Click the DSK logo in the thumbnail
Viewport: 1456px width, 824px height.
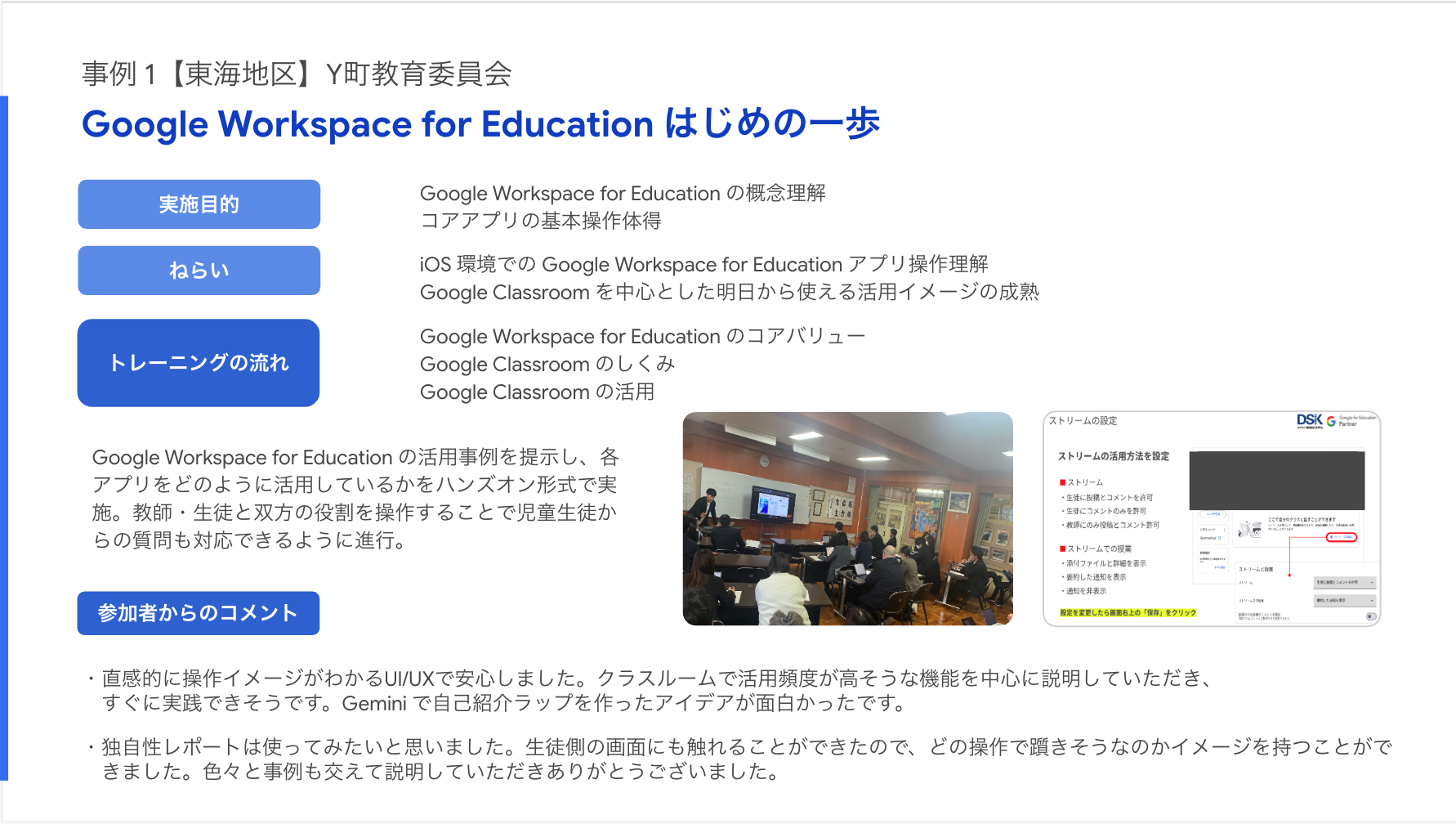tap(1310, 421)
